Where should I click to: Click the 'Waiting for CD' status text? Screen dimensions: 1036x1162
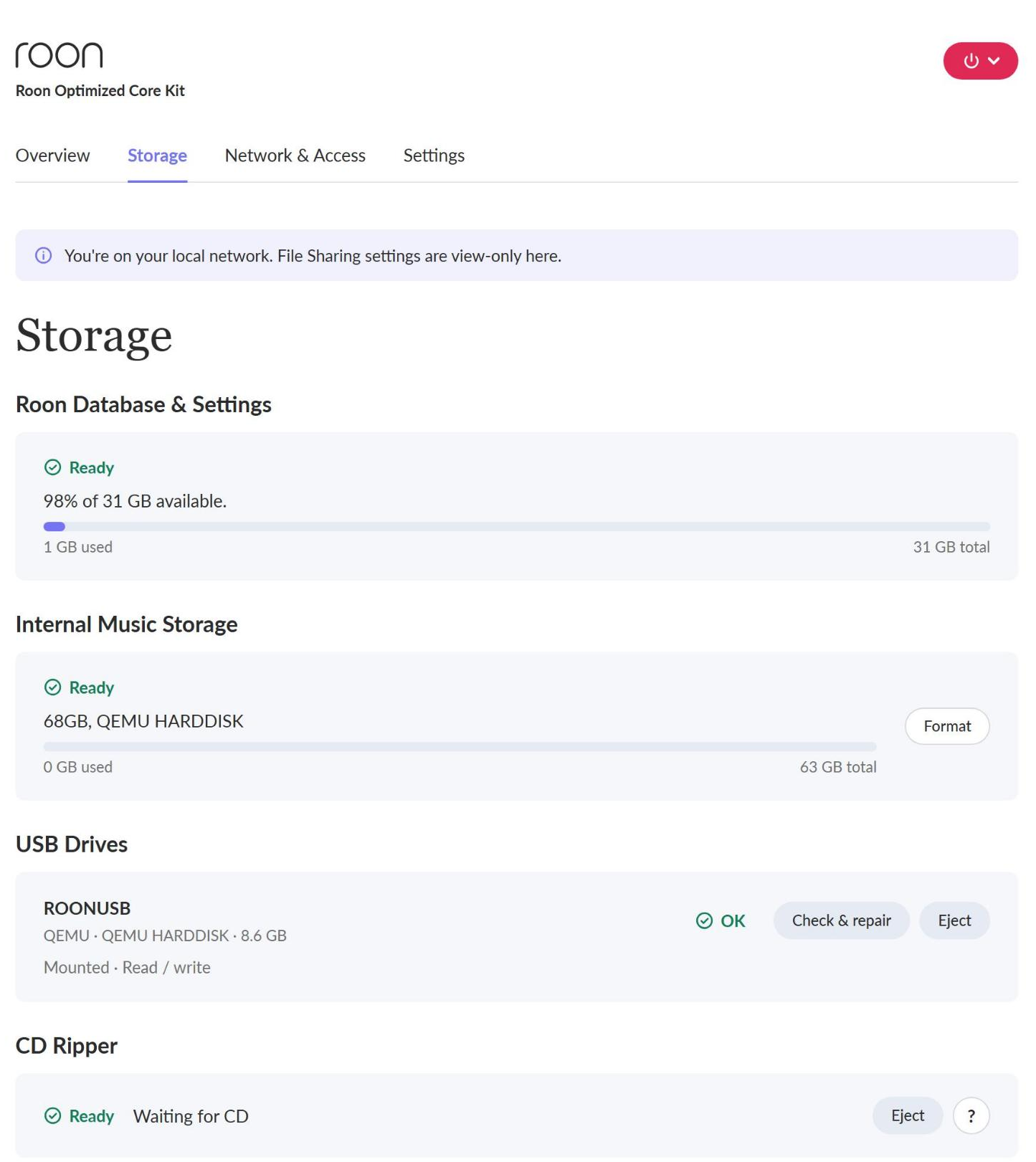pyautogui.click(x=191, y=1117)
